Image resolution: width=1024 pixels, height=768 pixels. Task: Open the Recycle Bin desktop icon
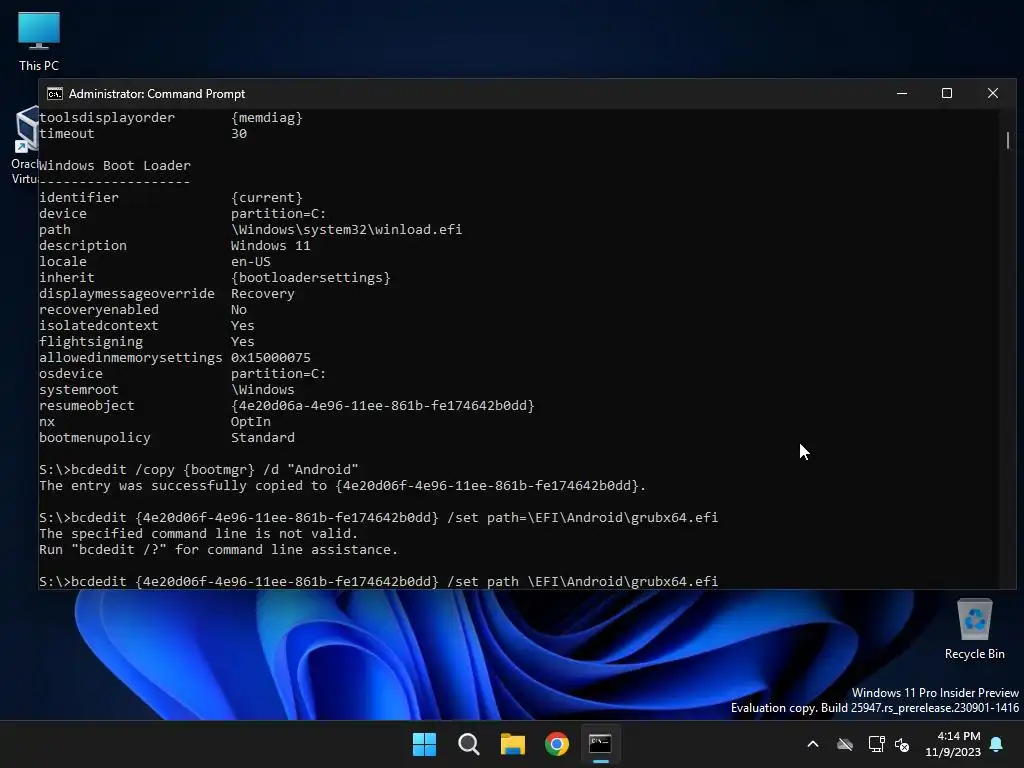click(974, 629)
